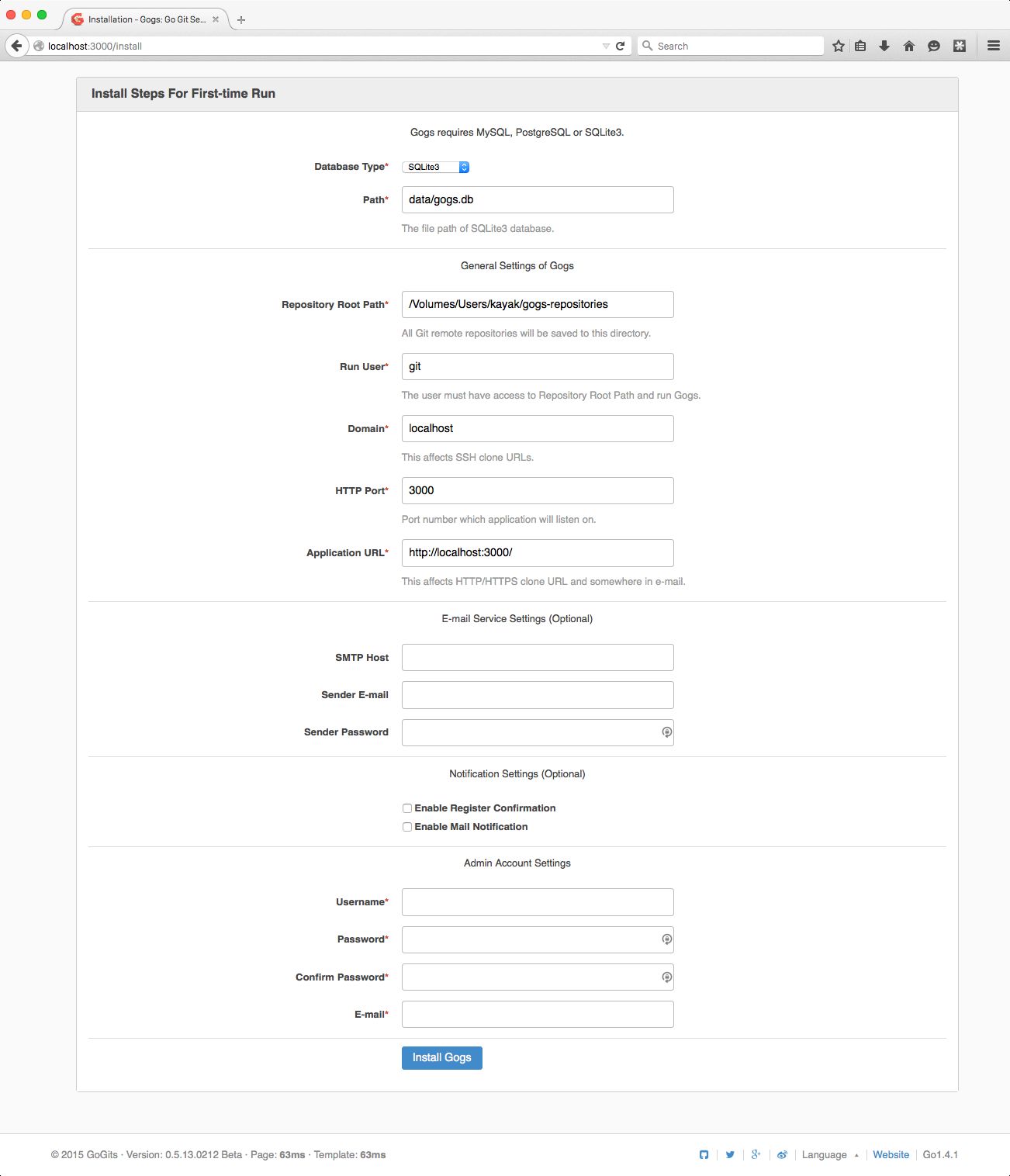Bookmark this page with the star icon
The height and width of the screenshot is (1176, 1010).
coord(838,46)
